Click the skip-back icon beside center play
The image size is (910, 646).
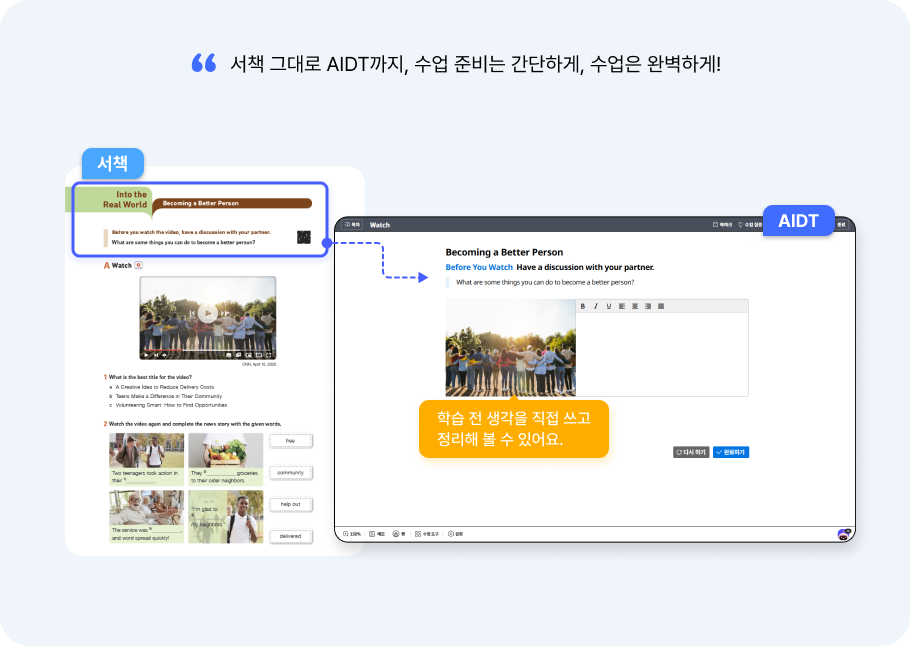pos(191,313)
